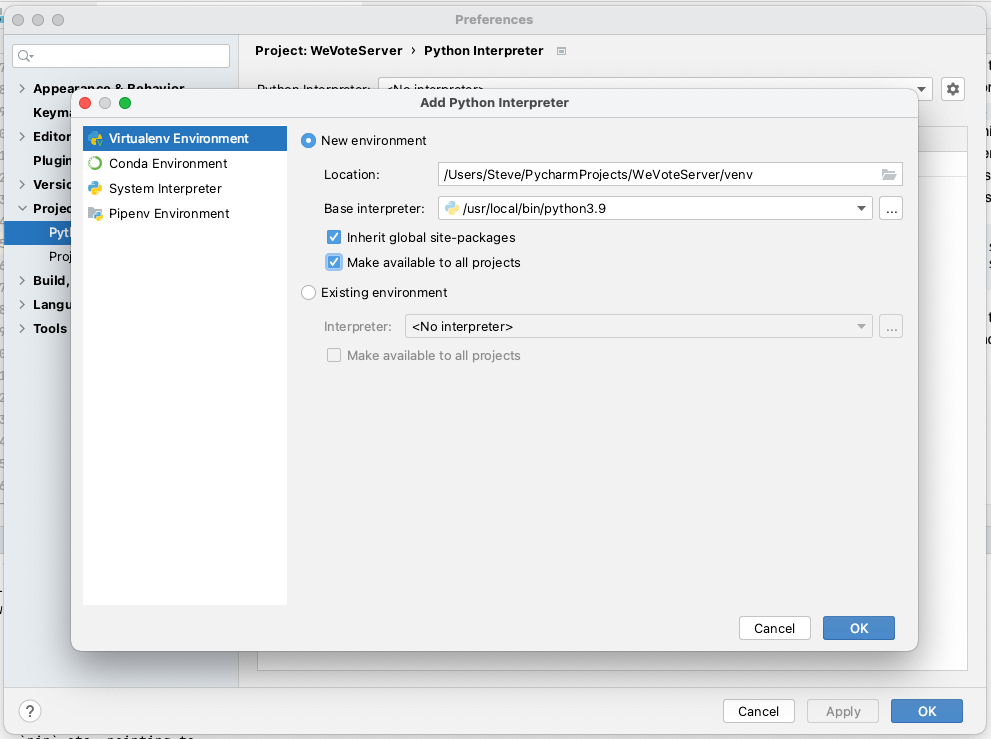Expand the Languages section in Preferences
Viewport: 991px width, 739px height.
click(22, 305)
